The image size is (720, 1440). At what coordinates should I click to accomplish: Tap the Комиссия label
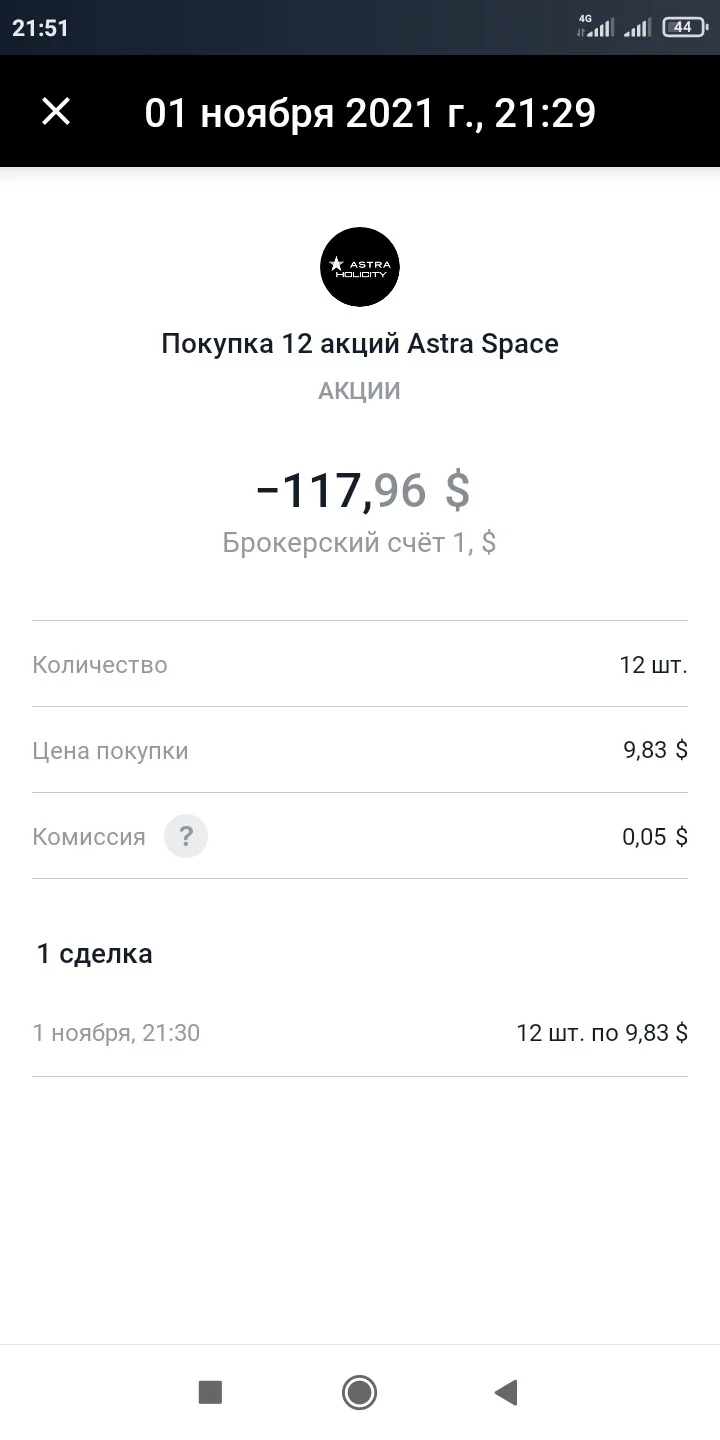click(x=89, y=837)
